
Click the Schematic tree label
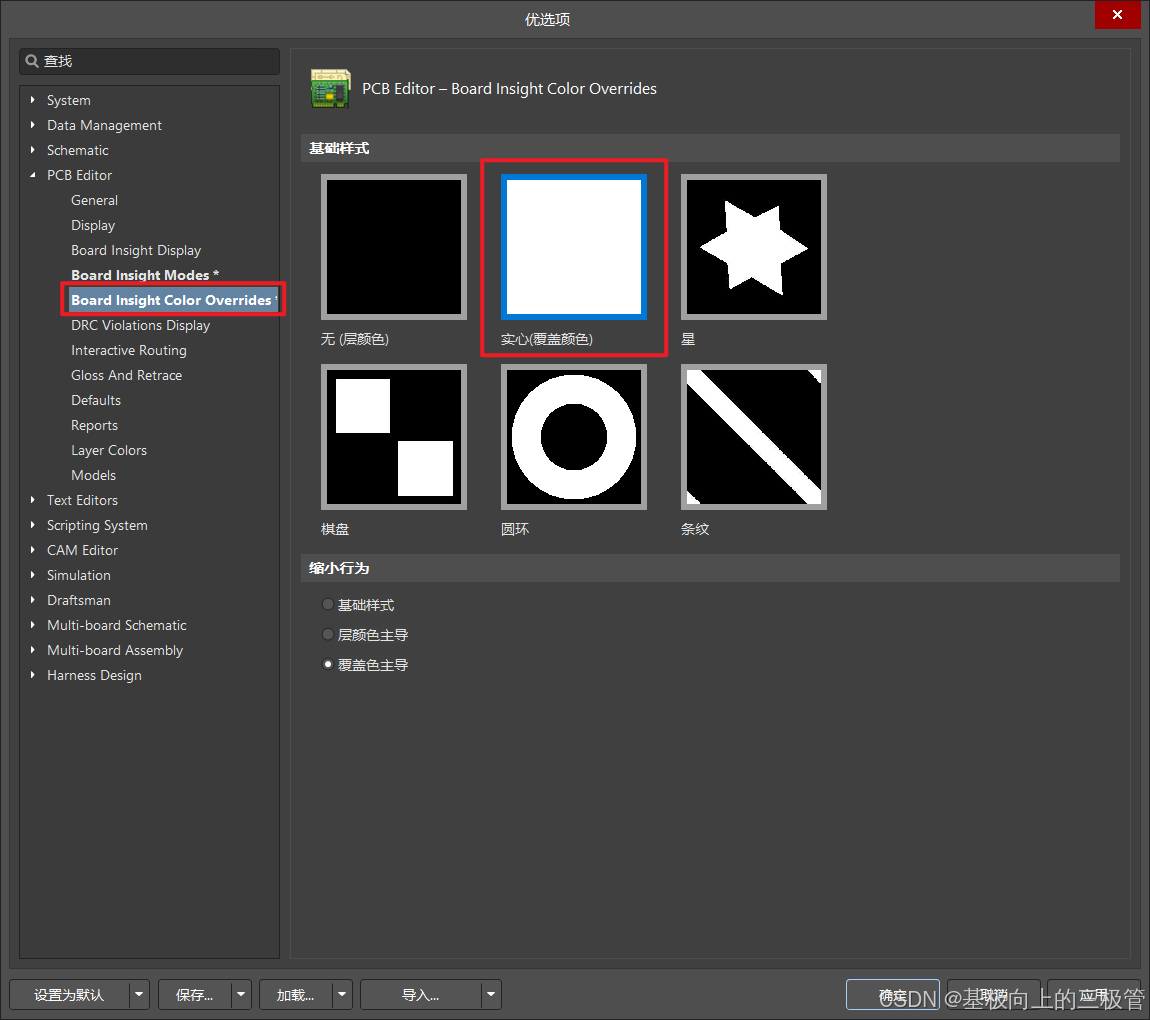pyautogui.click(x=78, y=150)
